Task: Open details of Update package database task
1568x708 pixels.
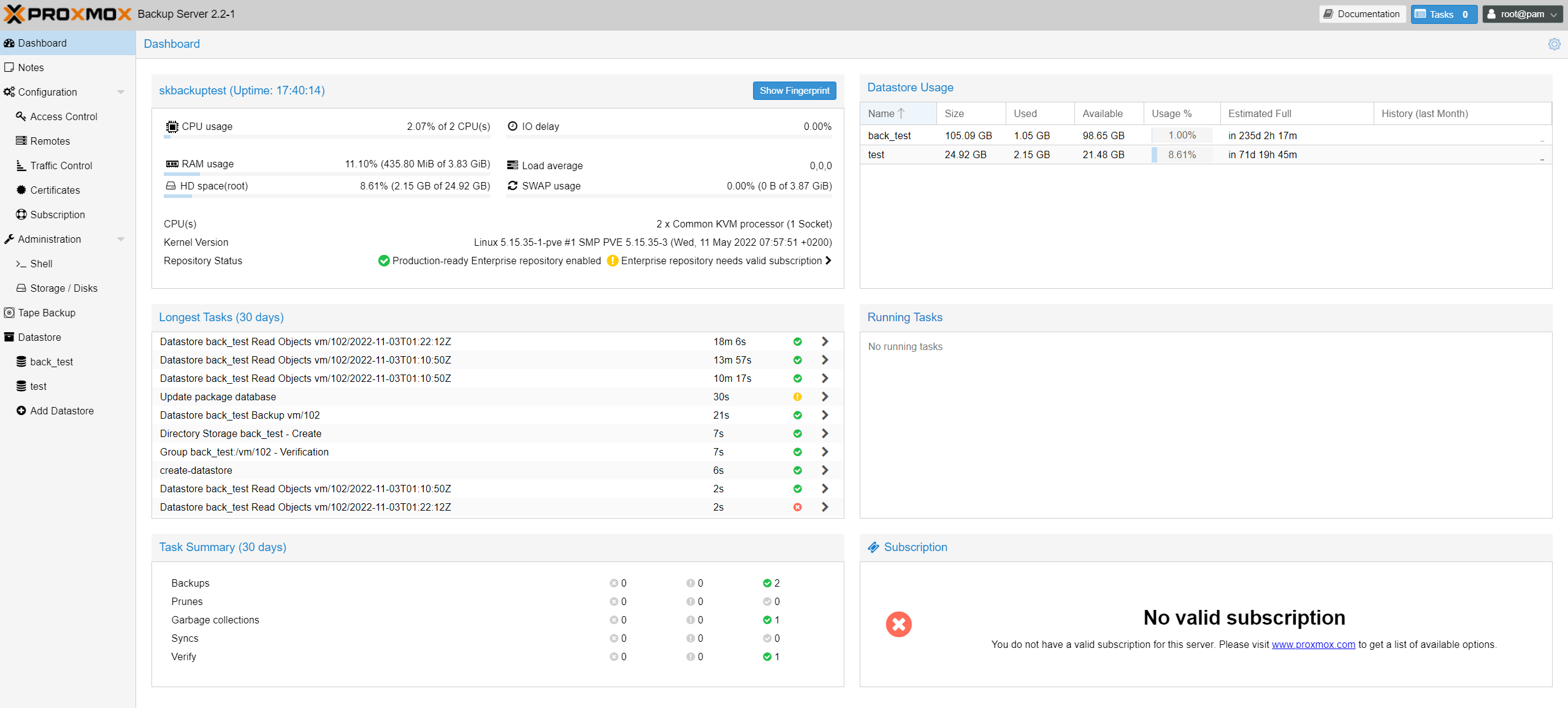Action: tap(825, 397)
